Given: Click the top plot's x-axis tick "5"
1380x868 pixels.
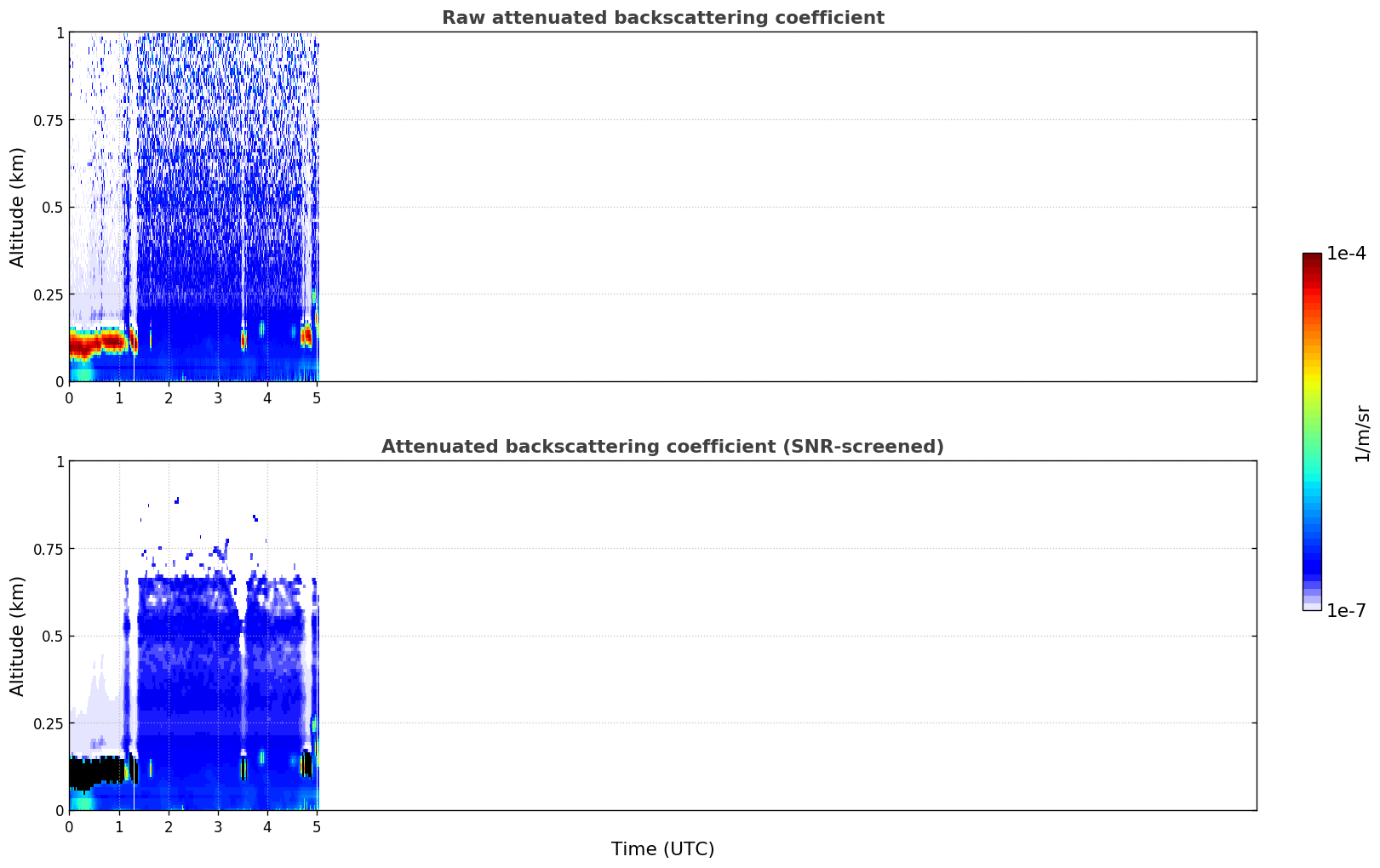Looking at the screenshot, I should click(317, 397).
